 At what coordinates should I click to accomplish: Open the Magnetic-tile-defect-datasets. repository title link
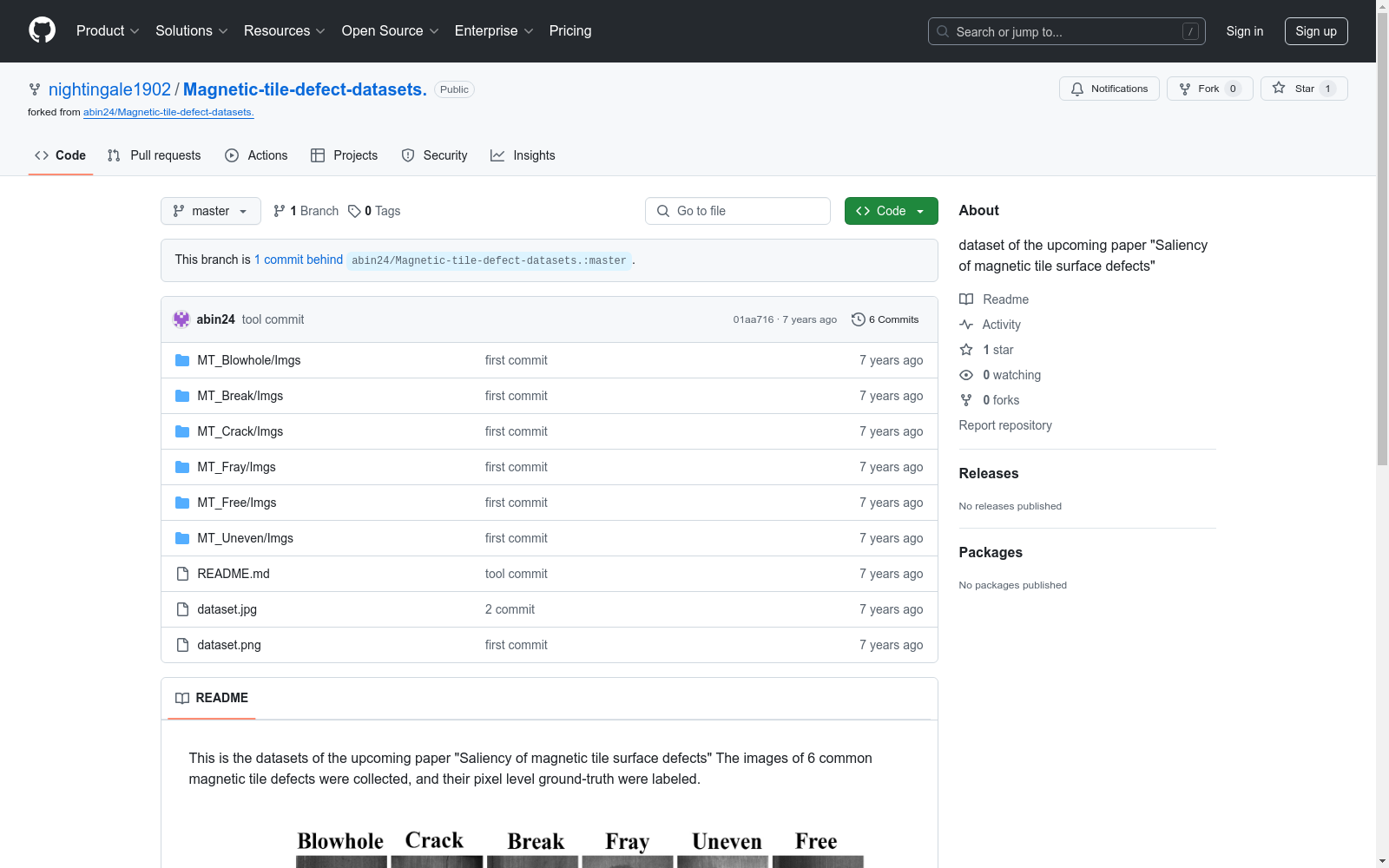305,89
